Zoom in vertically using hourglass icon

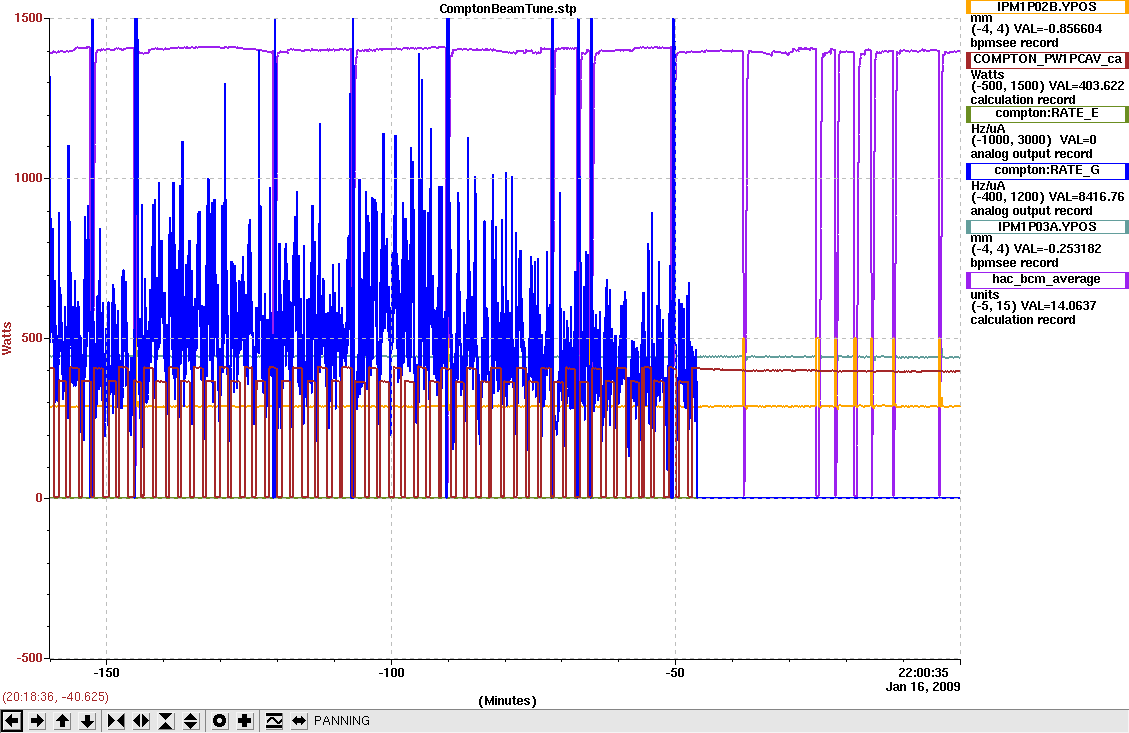(166, 721)
